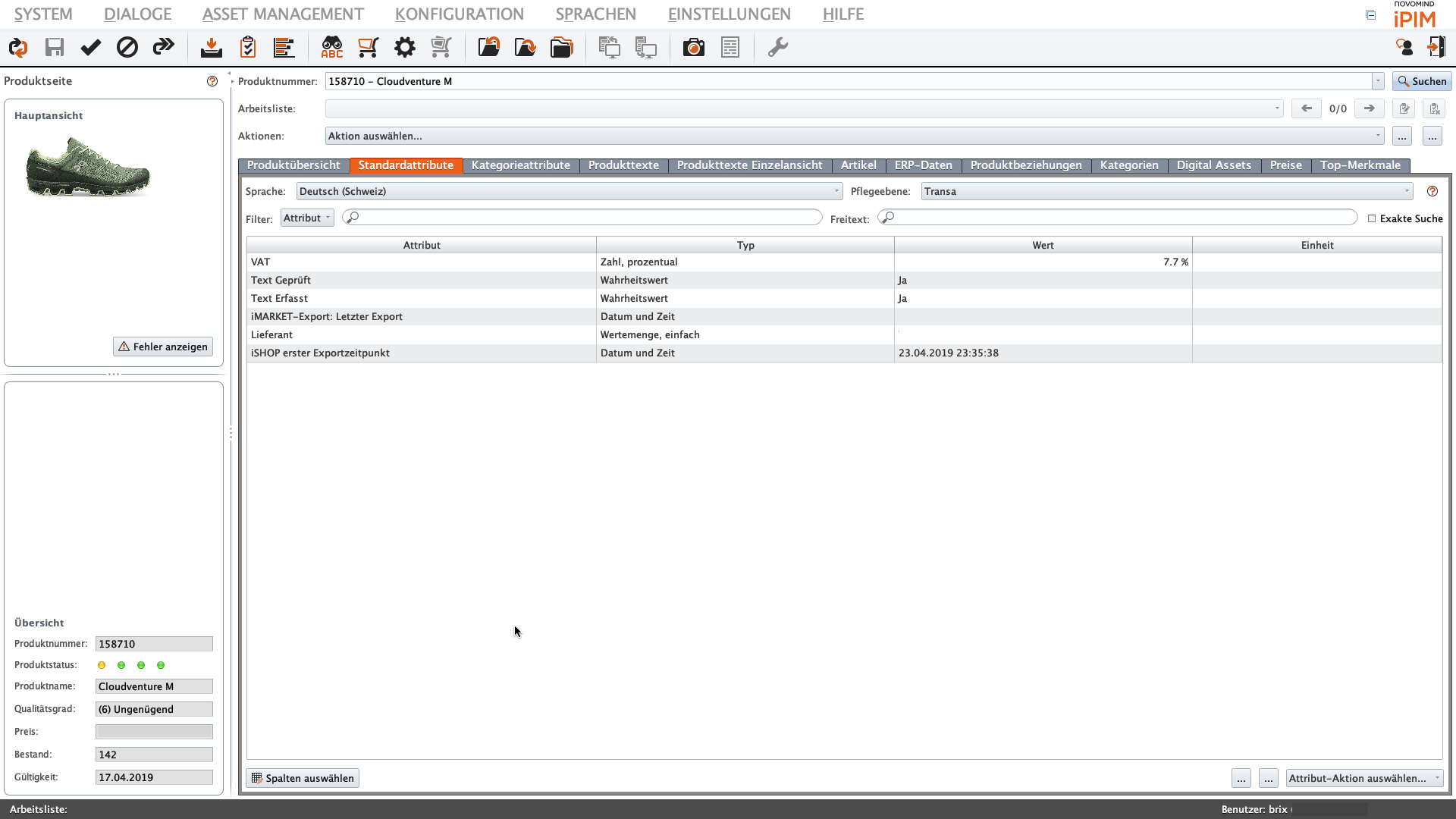Open the Aktion auswählen dropdown
The image size is (1456, 819).
pyautogui.click(x=854, y=136)
